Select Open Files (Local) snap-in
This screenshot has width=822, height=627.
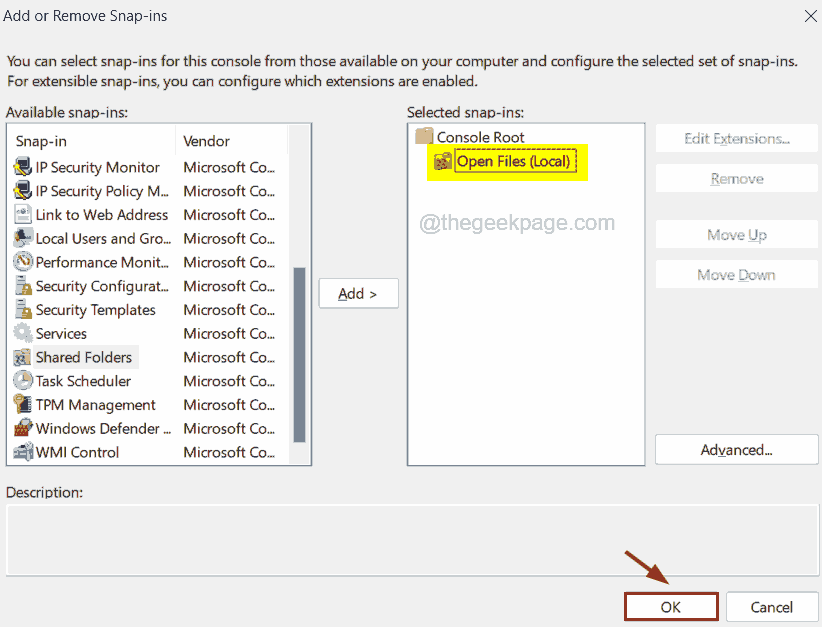point(513,161)
